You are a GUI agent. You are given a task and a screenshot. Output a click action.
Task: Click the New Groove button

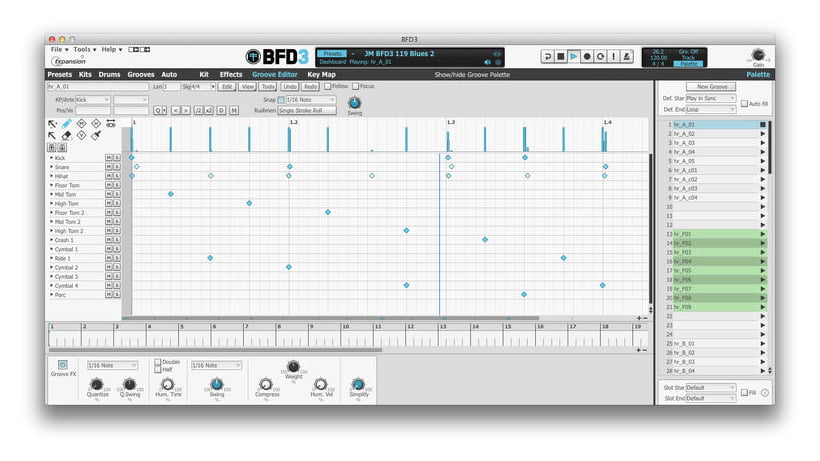(711, 87)
